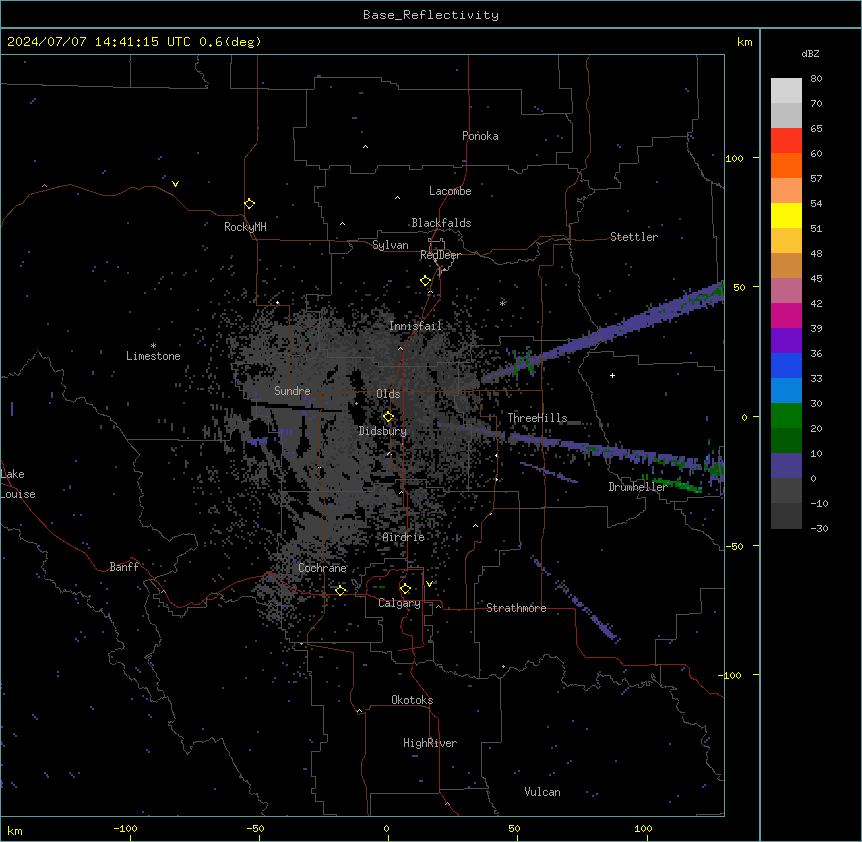862x842 pixels.
Task: Pick the violet 10 dBZ legend swatch
Action: (786, 466)
